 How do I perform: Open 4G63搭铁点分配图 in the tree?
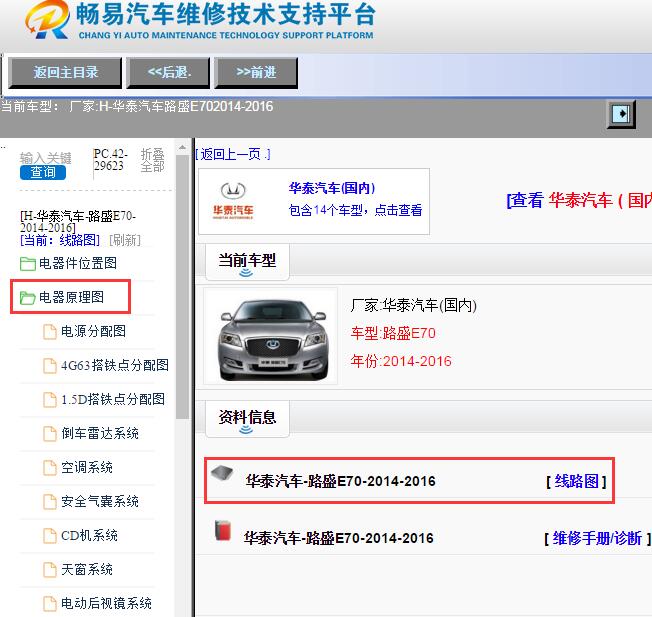(x=115, y=365)
